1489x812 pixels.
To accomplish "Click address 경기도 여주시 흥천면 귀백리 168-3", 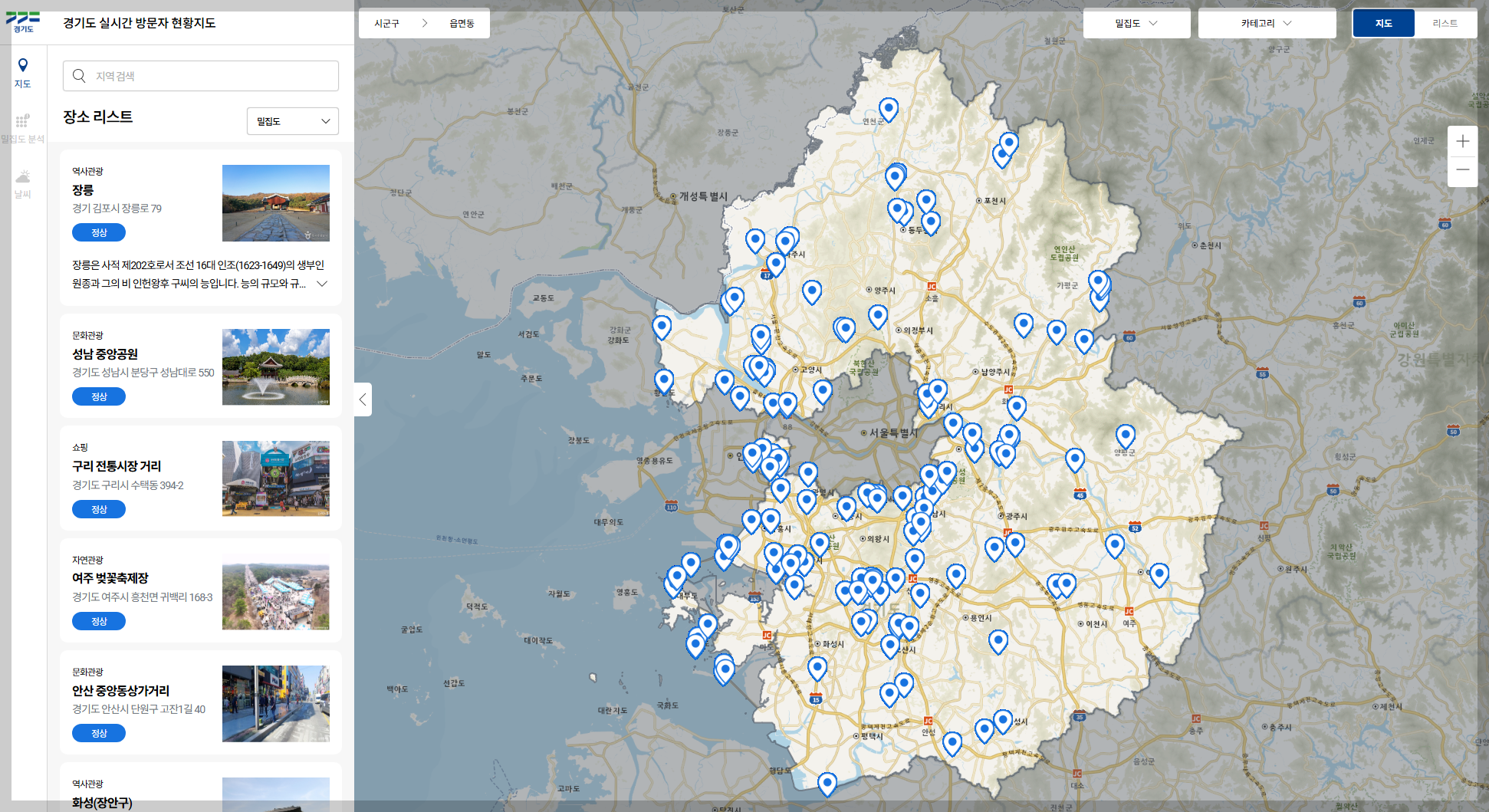I will point(143,597).
